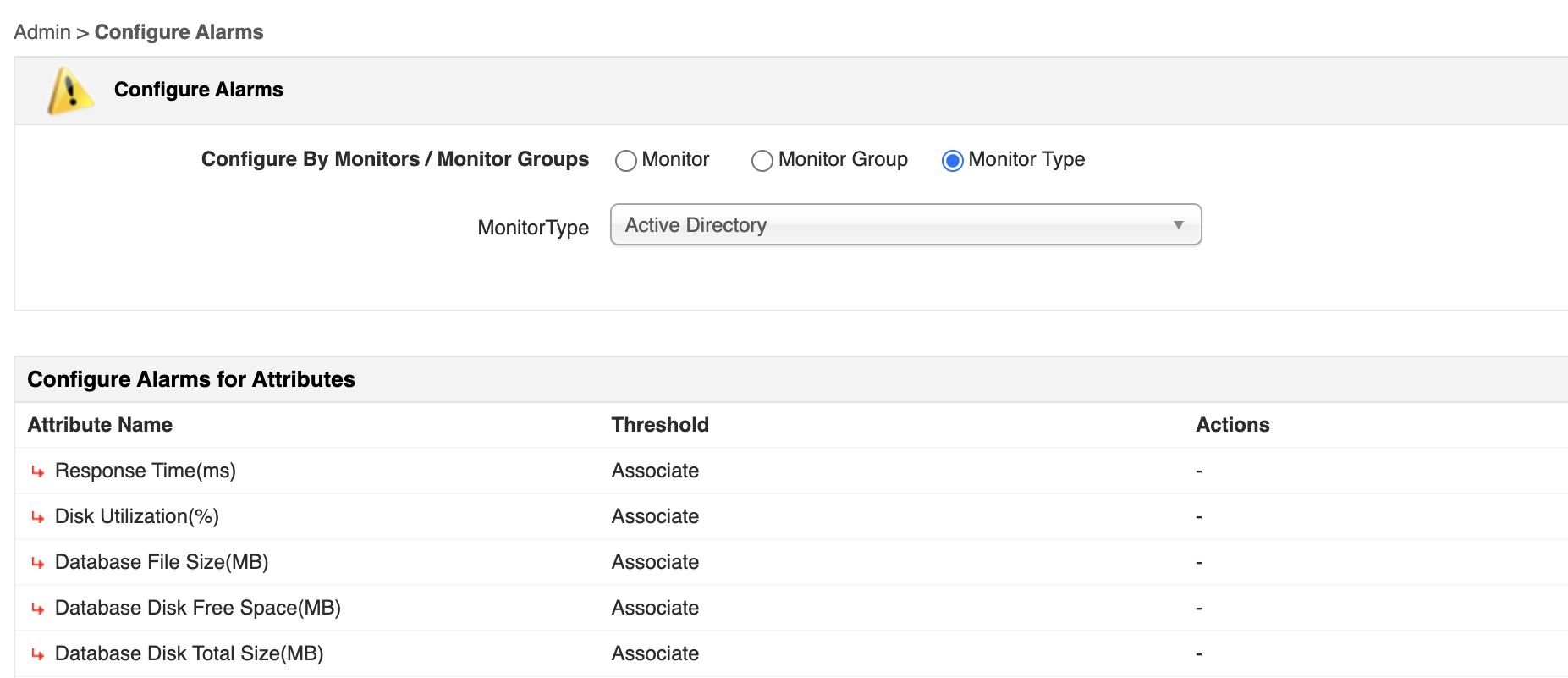Click the Configure Alarms warning triangle icon

(x=70, y=91)
